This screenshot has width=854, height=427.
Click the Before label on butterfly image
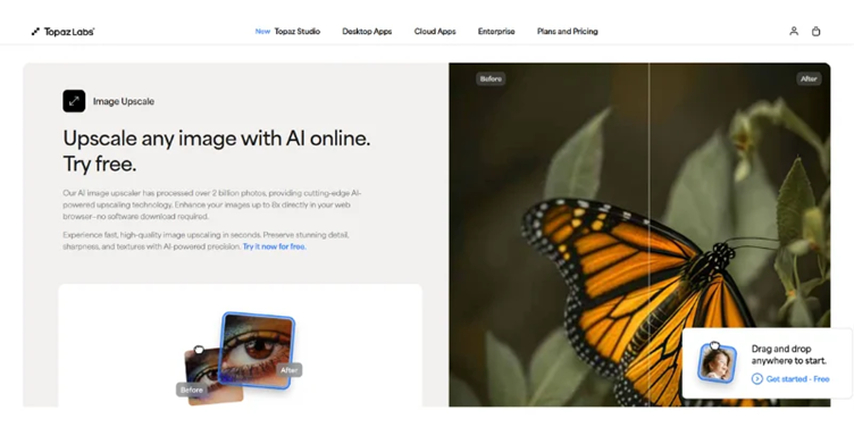click(x=491, y=79)
